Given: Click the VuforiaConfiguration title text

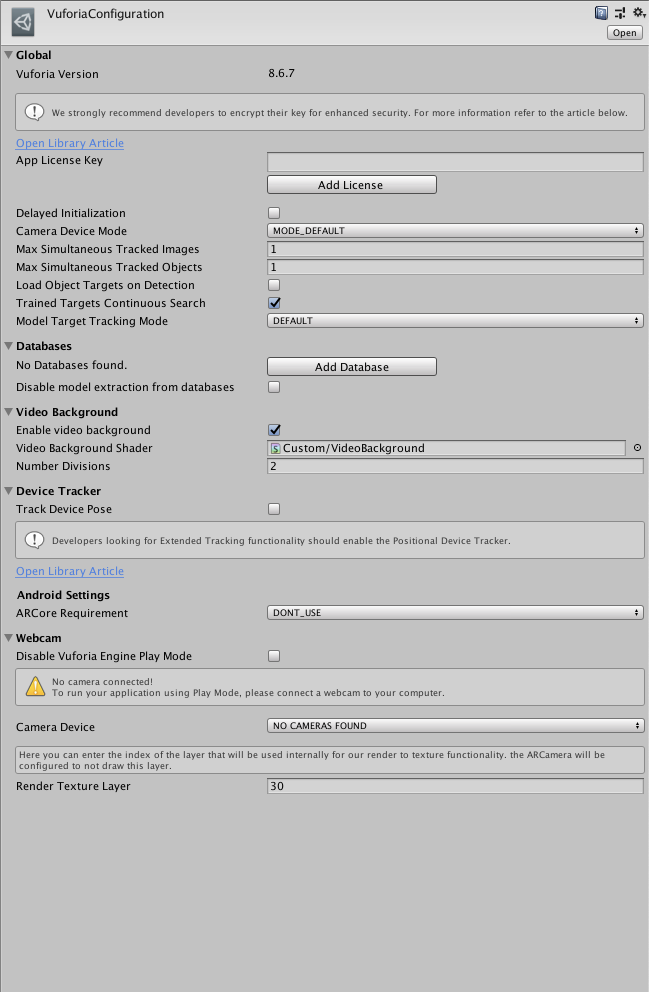Looking at the screenshot, I should [105, 14].
